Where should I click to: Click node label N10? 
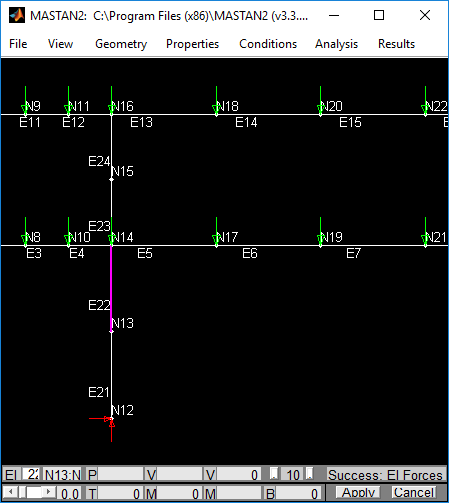click(x=80, y=237)
